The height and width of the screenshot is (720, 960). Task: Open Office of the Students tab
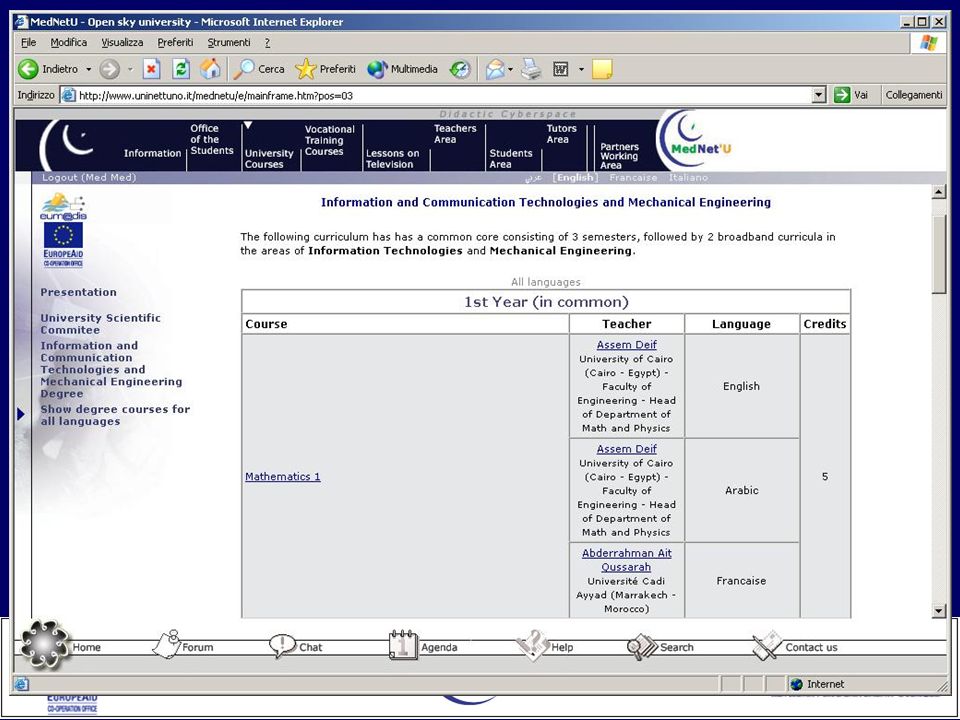(x=212, y=140)
